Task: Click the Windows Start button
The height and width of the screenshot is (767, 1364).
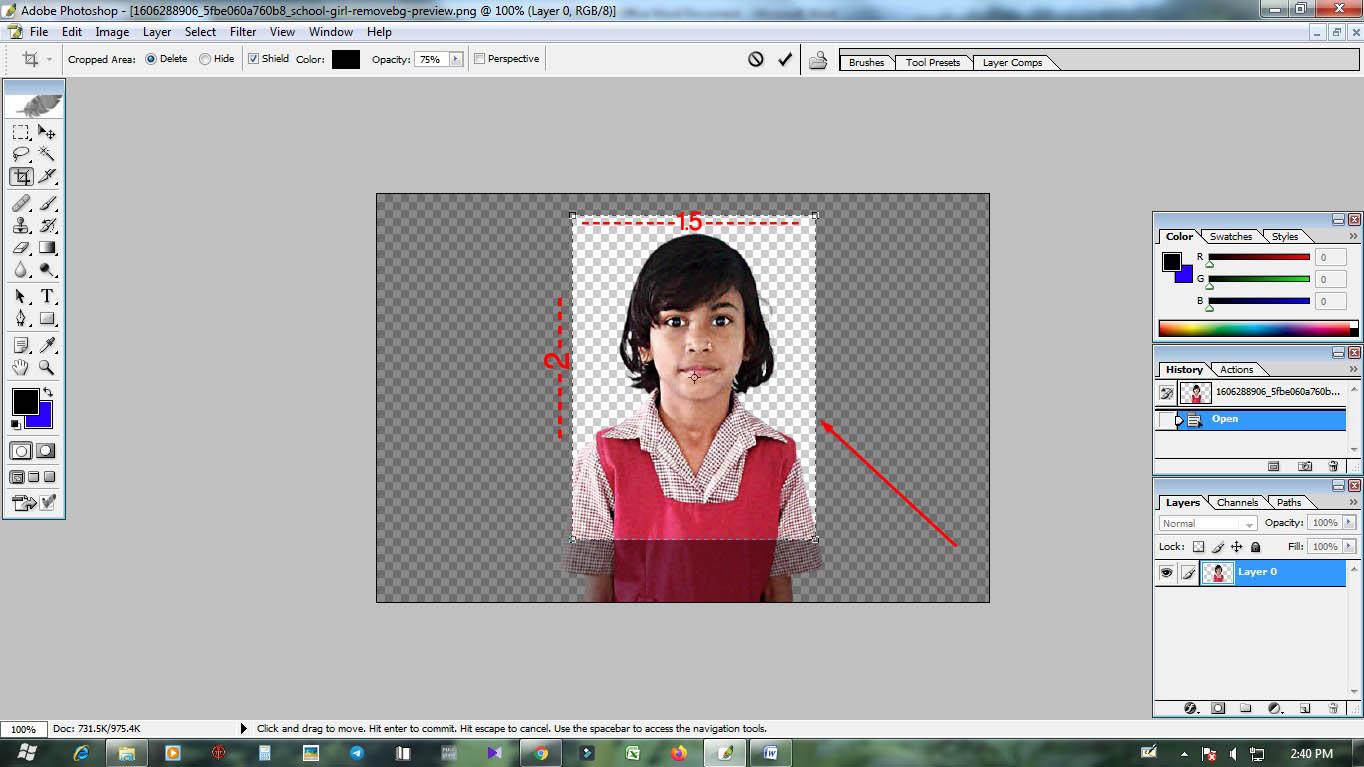Action: pos(26,752)
